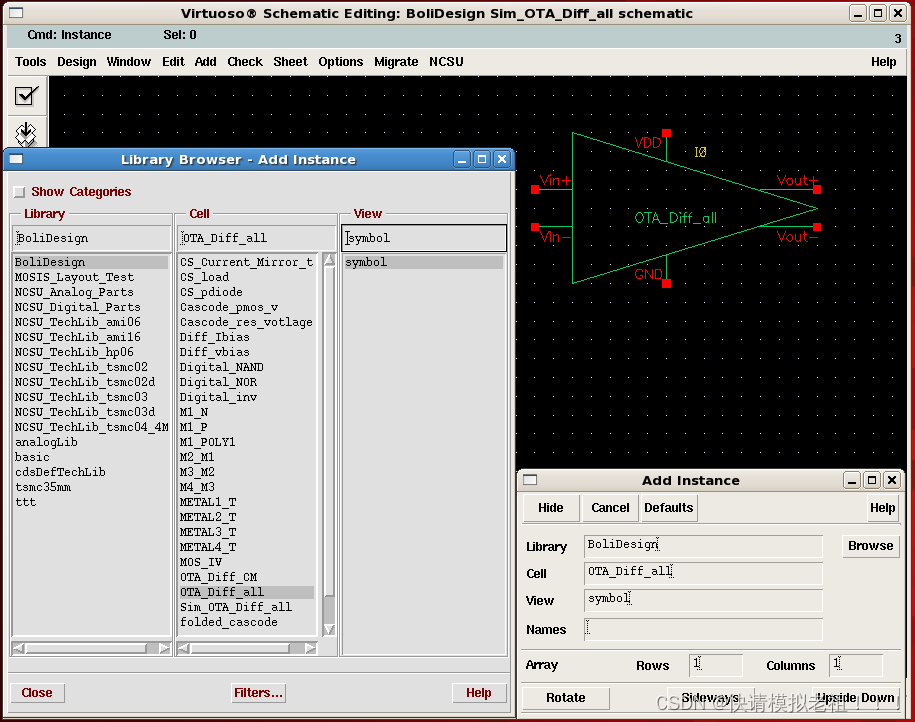Click View field in Library Browser
Screen dimensions: 915x722
coord(424,238)
